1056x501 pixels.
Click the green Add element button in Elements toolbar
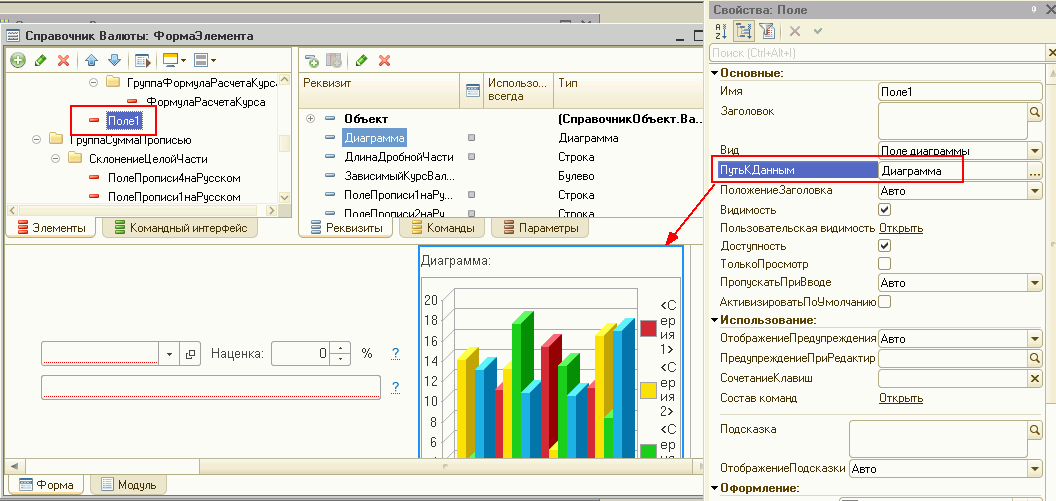[18, 61]
